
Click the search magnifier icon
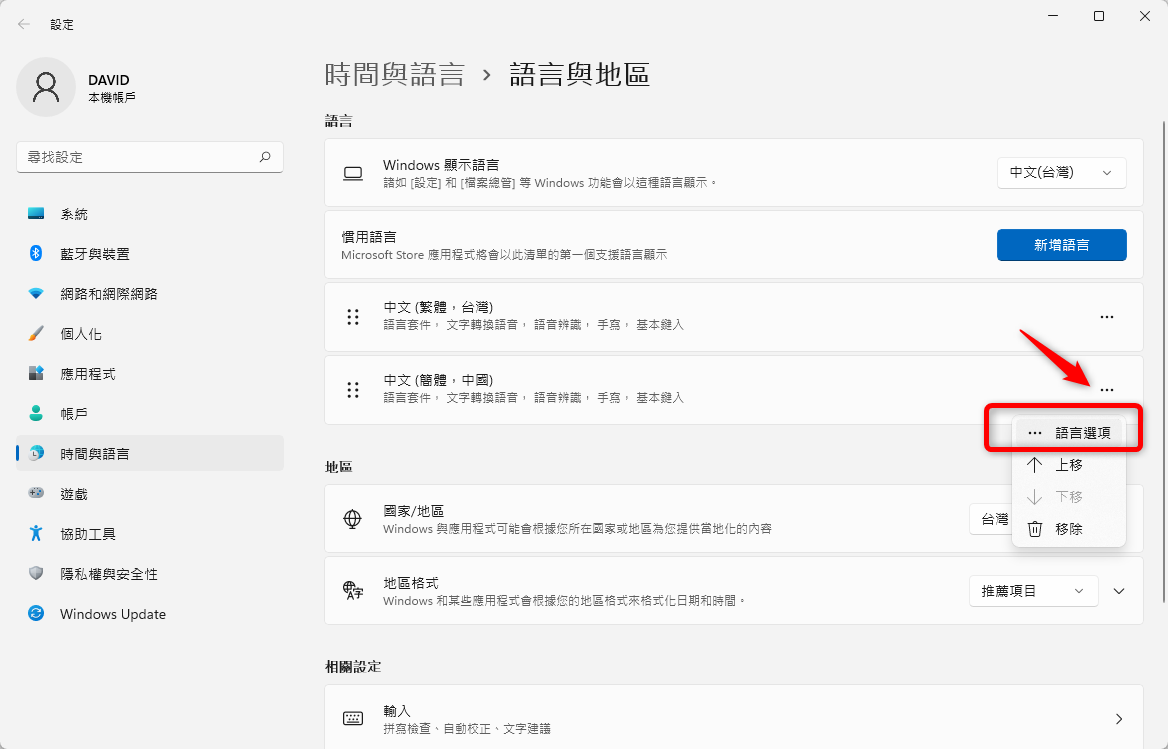[x=265, y=157]
